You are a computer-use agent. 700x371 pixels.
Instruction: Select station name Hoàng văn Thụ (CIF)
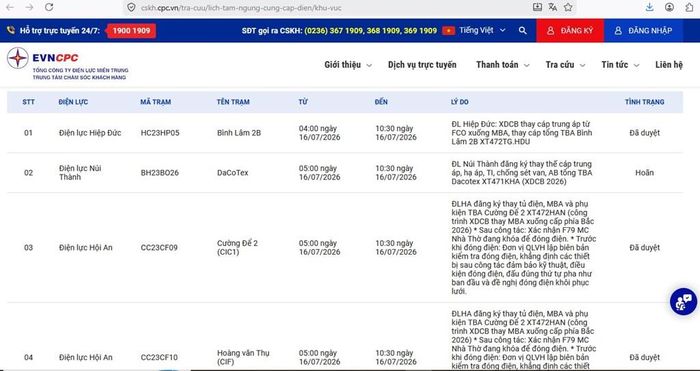243,357
